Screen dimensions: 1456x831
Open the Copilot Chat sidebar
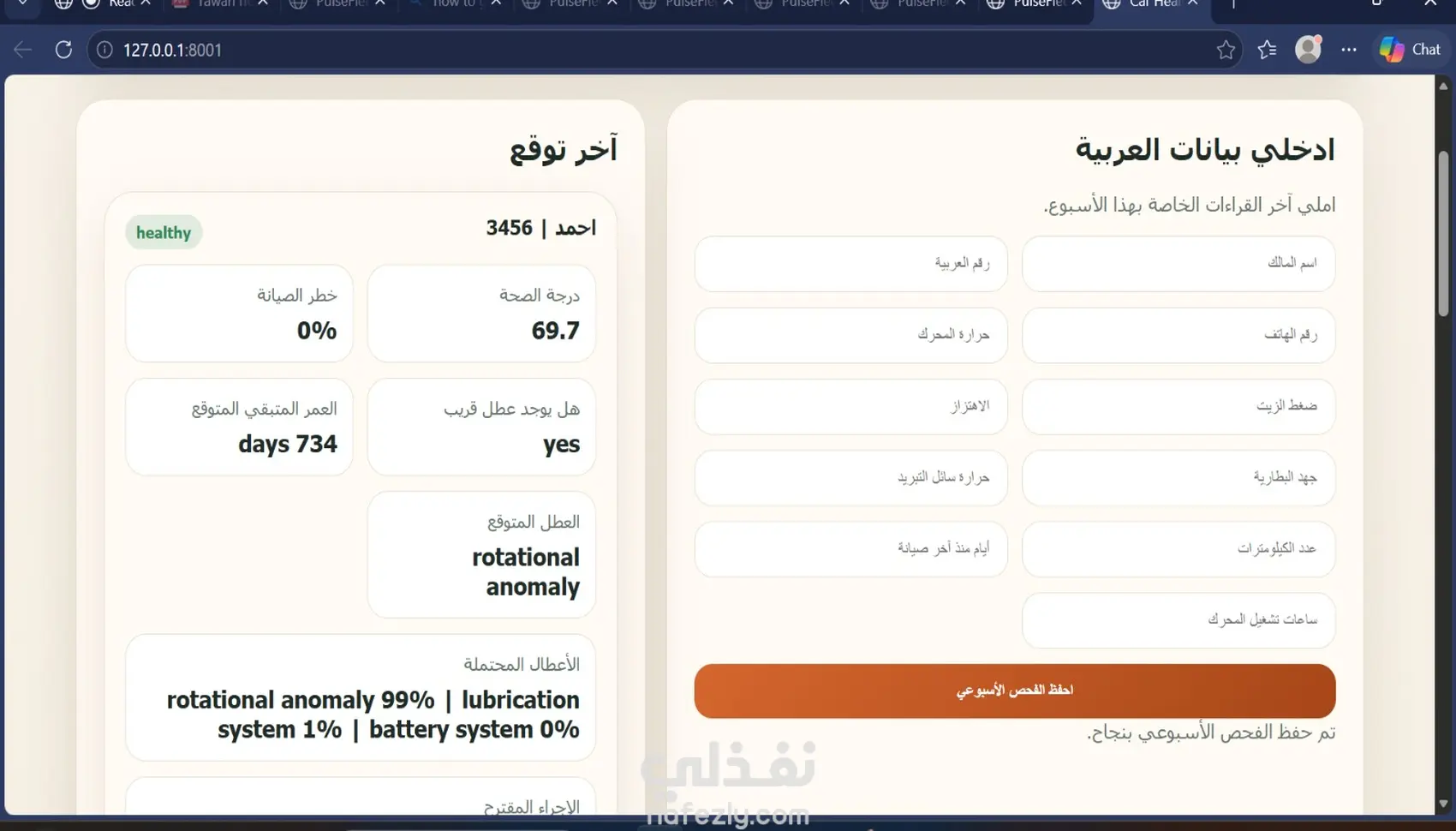coord(1411,50)
